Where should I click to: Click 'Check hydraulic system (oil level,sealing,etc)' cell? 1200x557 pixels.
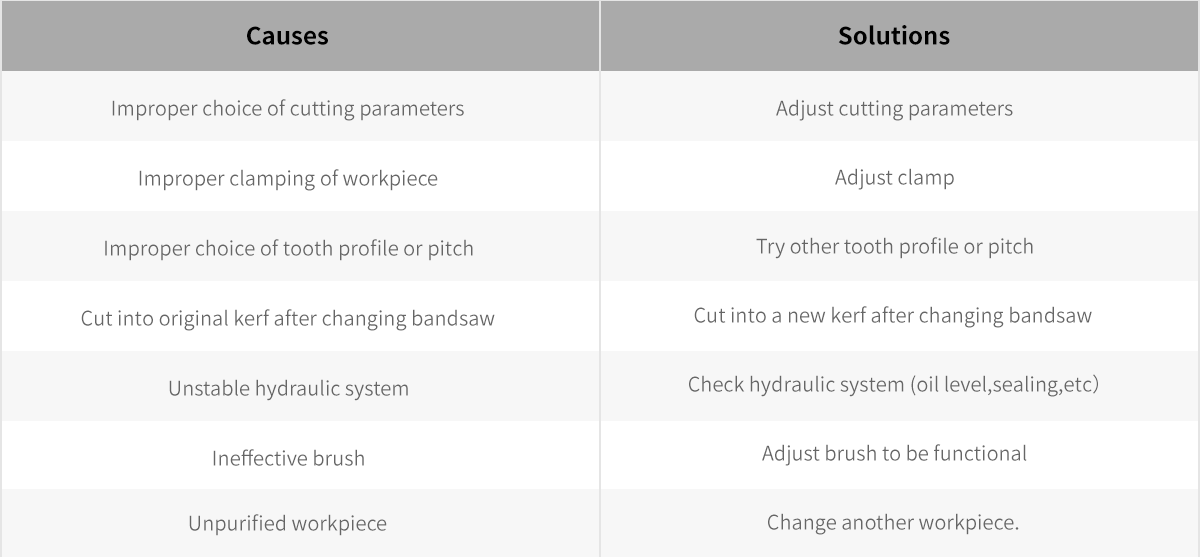[900, 386]
